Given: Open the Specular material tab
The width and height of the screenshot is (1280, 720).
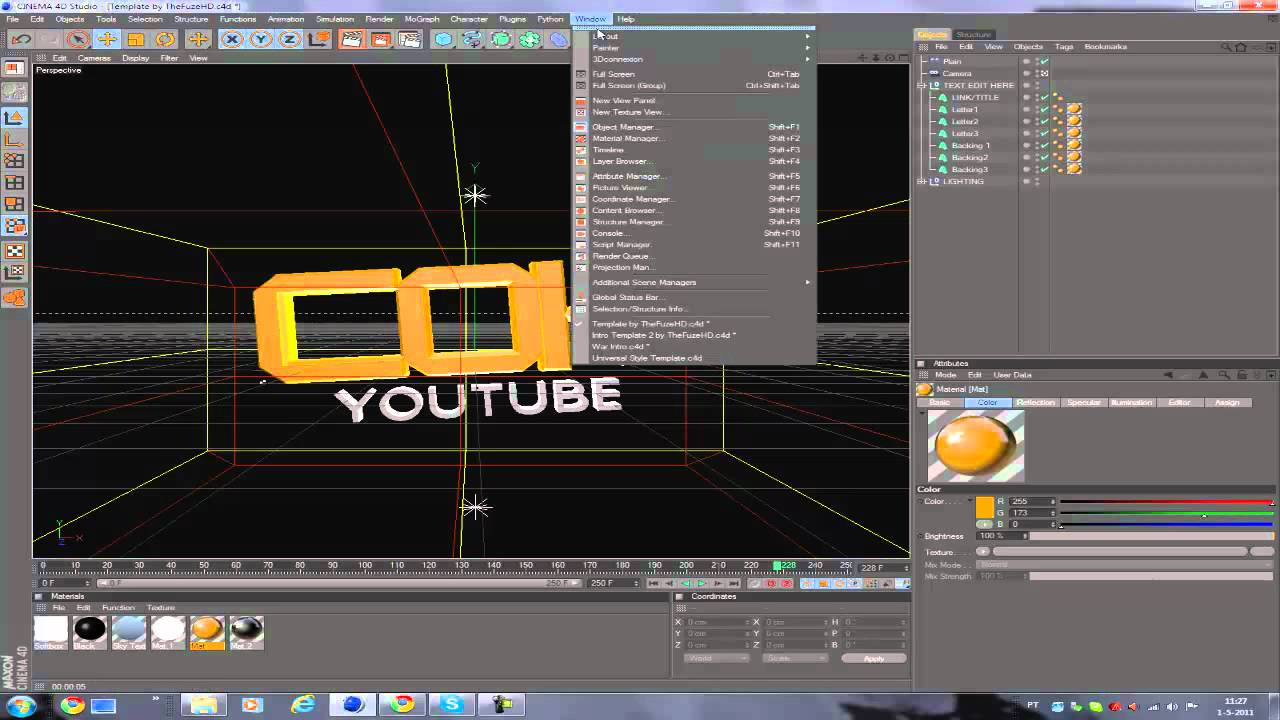Looking at the screenshot, I should 1084,403.
